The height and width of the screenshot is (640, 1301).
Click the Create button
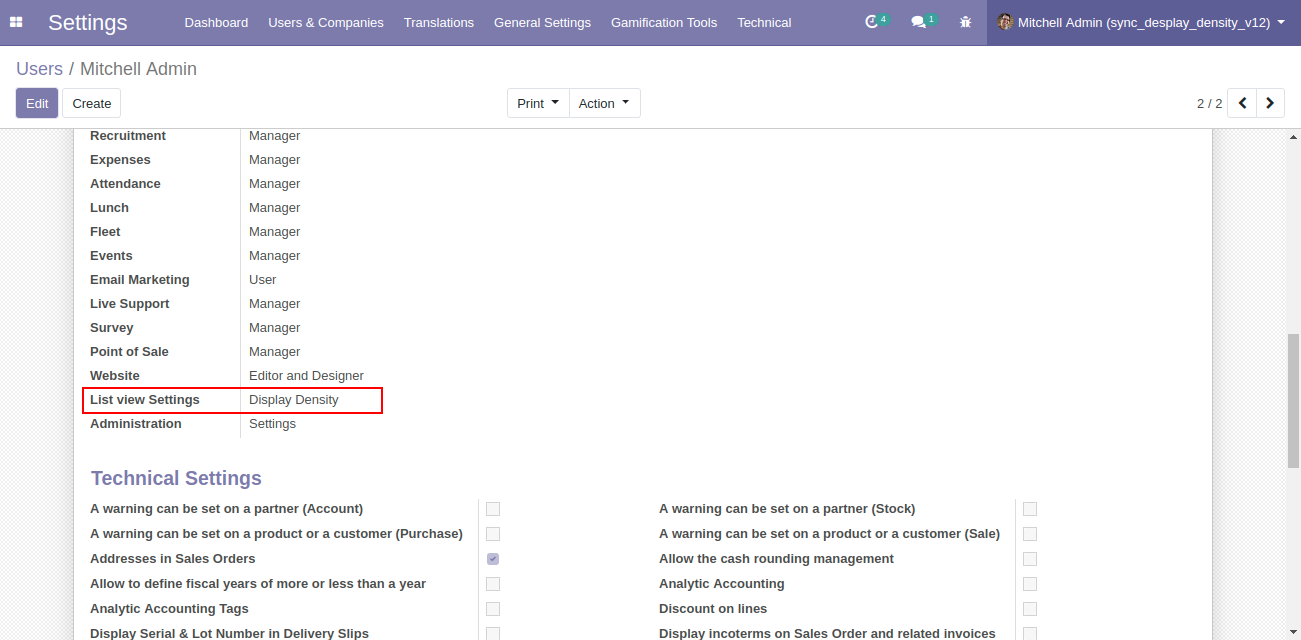pyautogui.click(x=92, y=103)
